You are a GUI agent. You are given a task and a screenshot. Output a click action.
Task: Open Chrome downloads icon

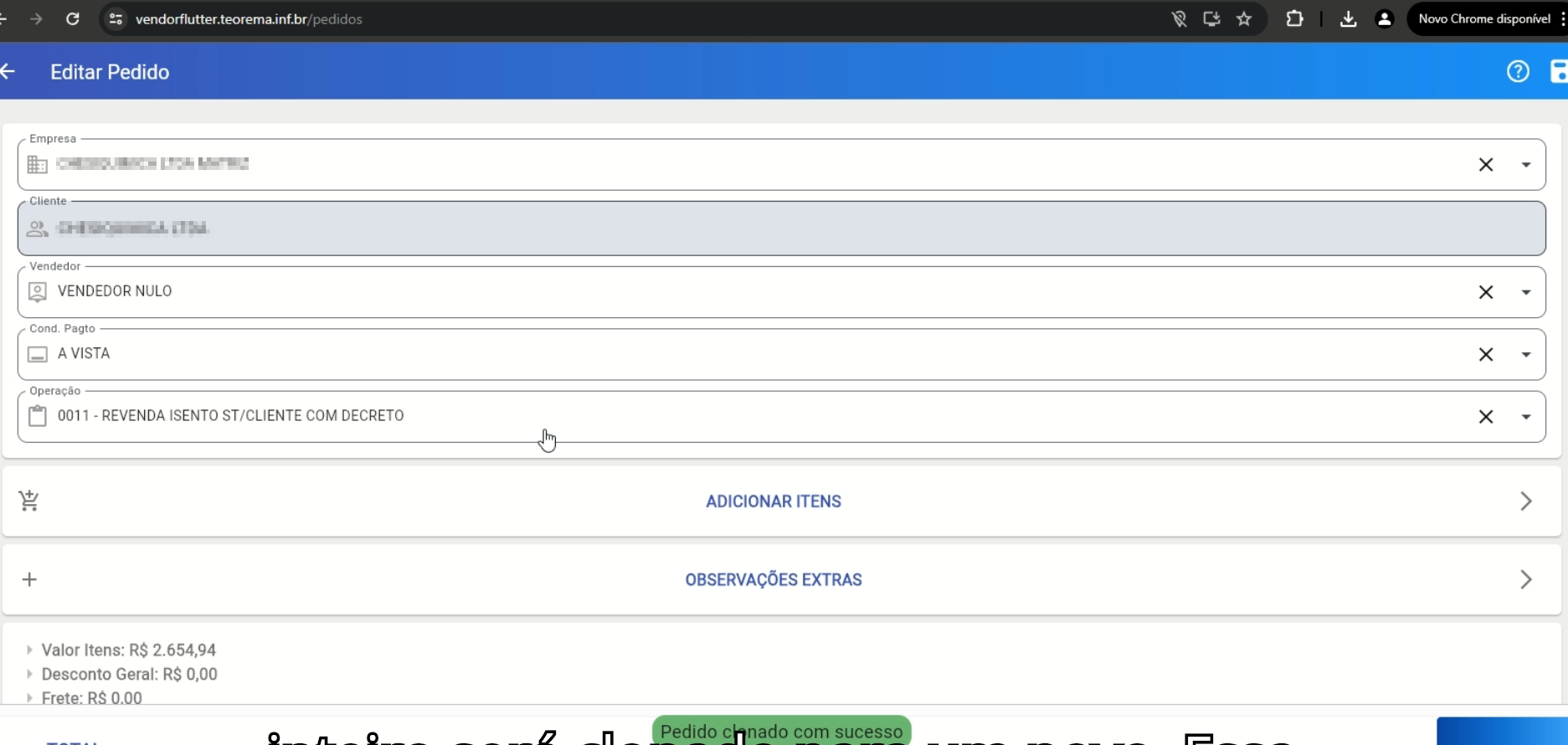(x=1348, y=18)
